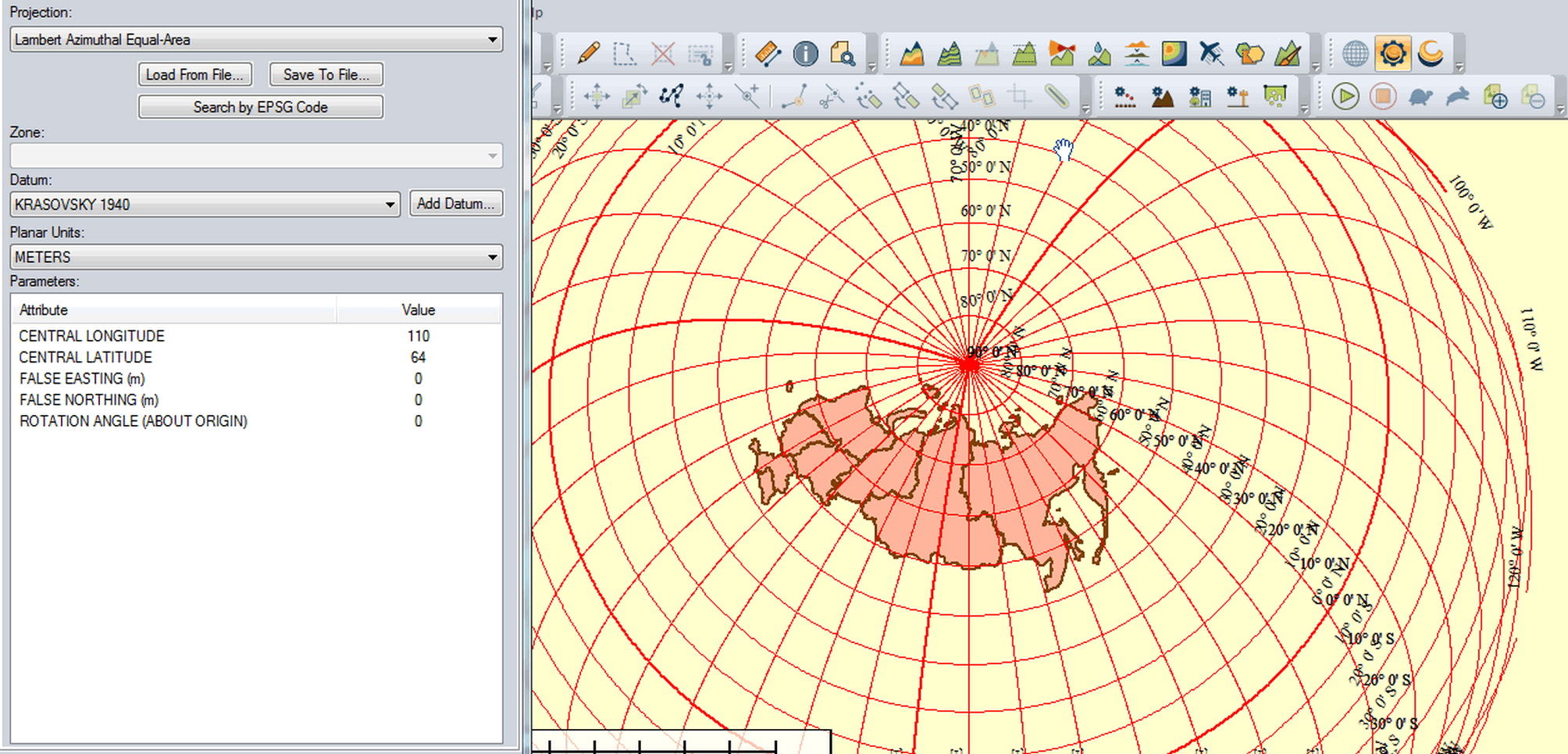Click the Search by EPSG Code button
Image resolution: width=1568 pixels, height=754 pixels.
tap(260, 107)
